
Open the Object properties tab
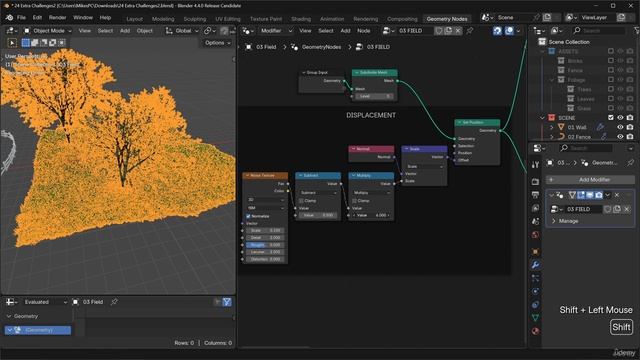pos(536,251)
